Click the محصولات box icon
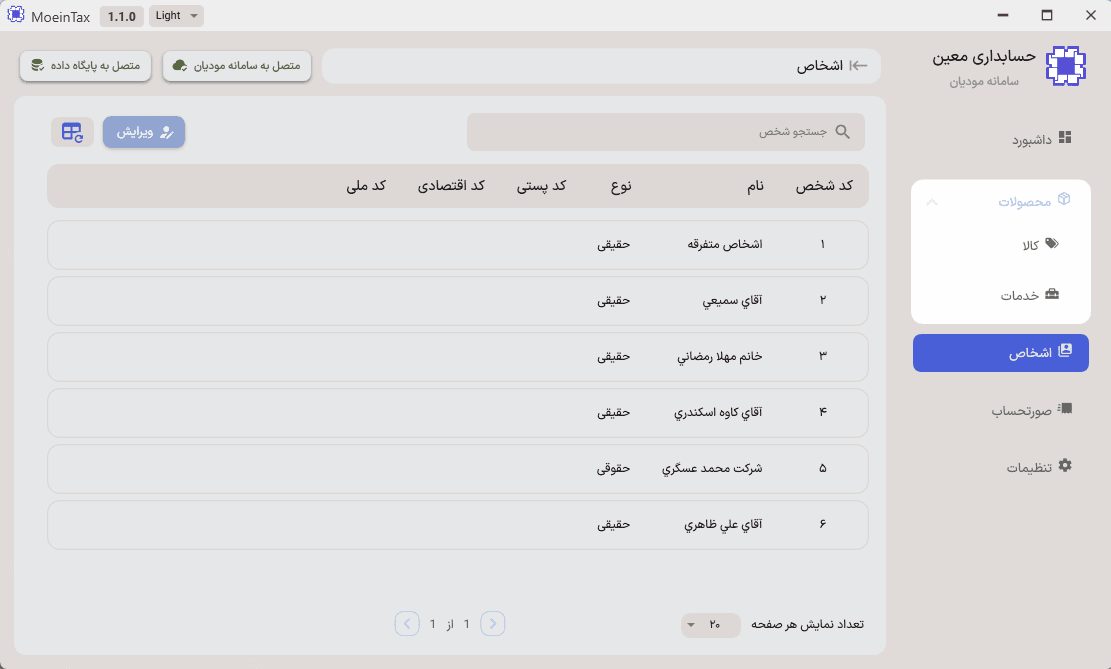This screenshot has height=669, width=1111. pos(1064,199)
